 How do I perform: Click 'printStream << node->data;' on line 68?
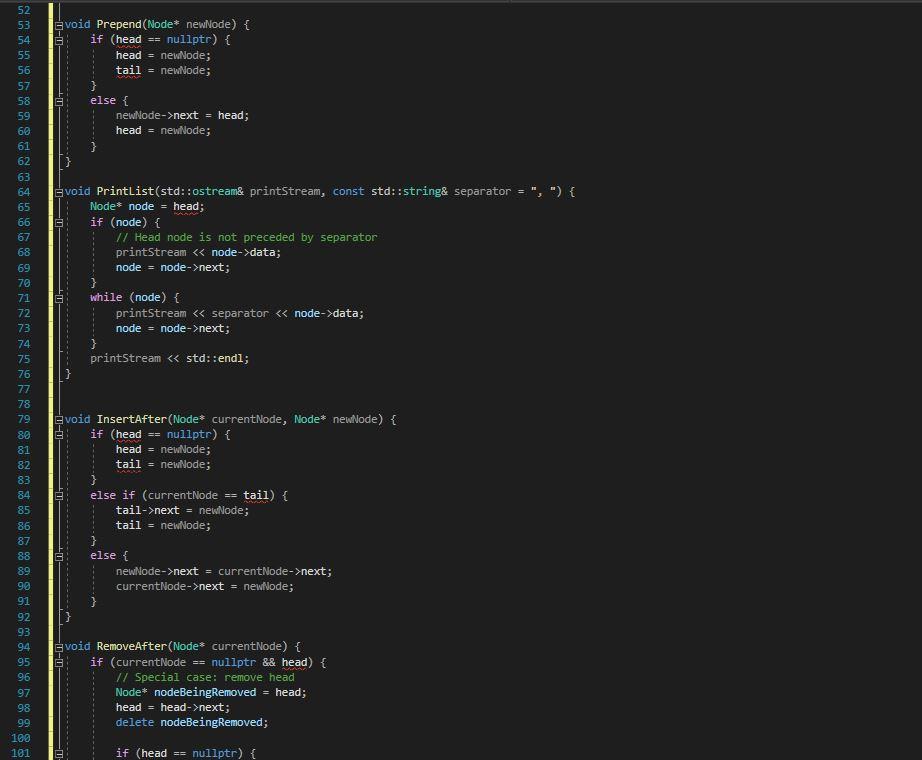pos(199,252)
